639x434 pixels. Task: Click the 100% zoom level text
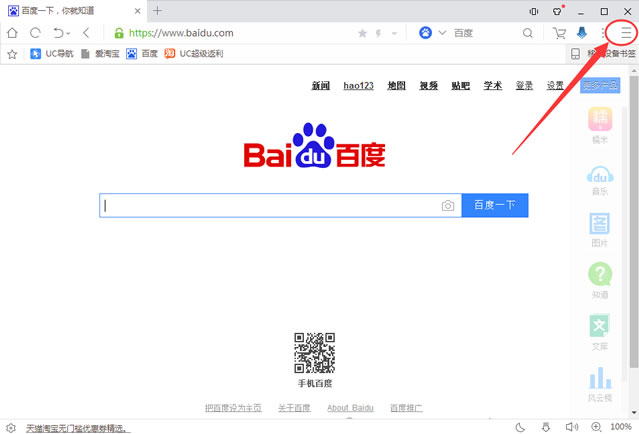pos(621,427)
